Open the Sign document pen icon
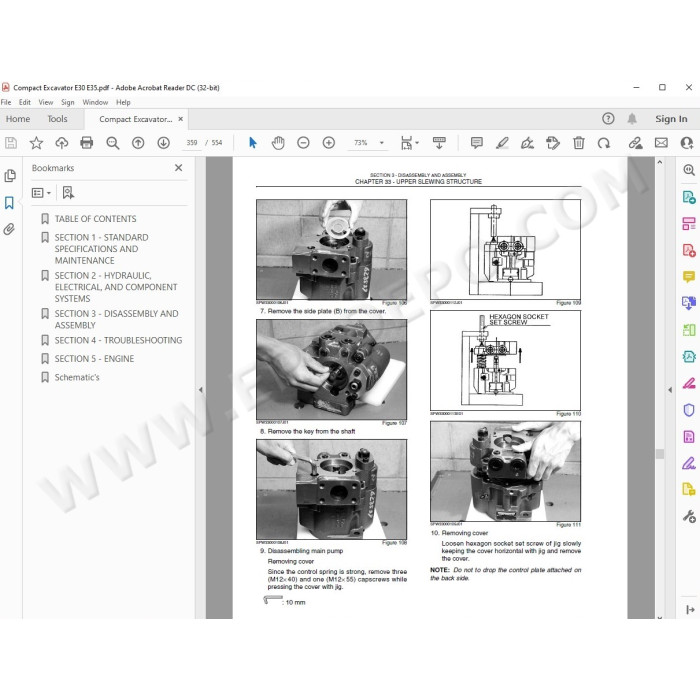The width and height of the screenshot is (700, 700). pos(527,143)
